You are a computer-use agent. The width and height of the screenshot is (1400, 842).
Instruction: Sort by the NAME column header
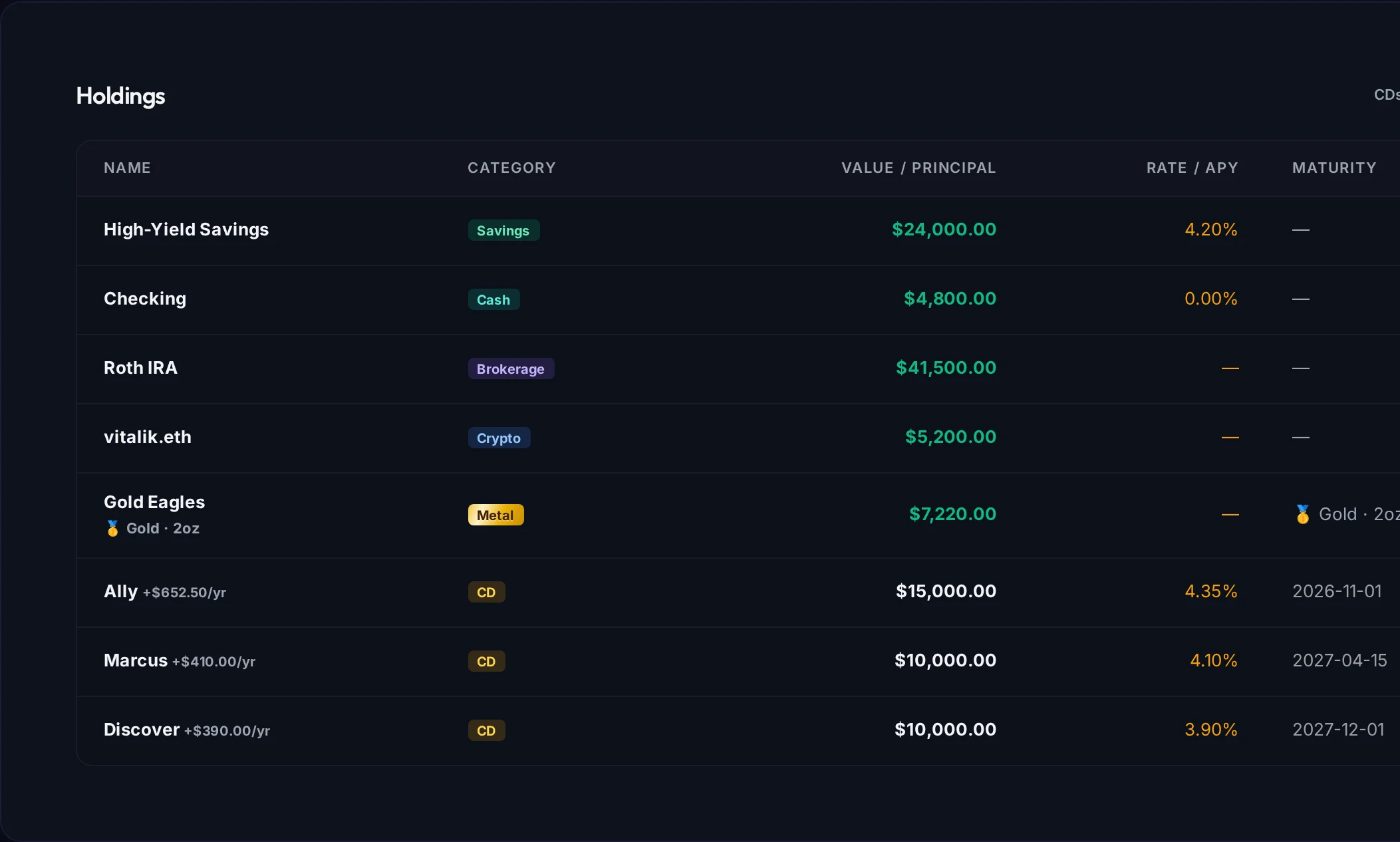(127, 168)
